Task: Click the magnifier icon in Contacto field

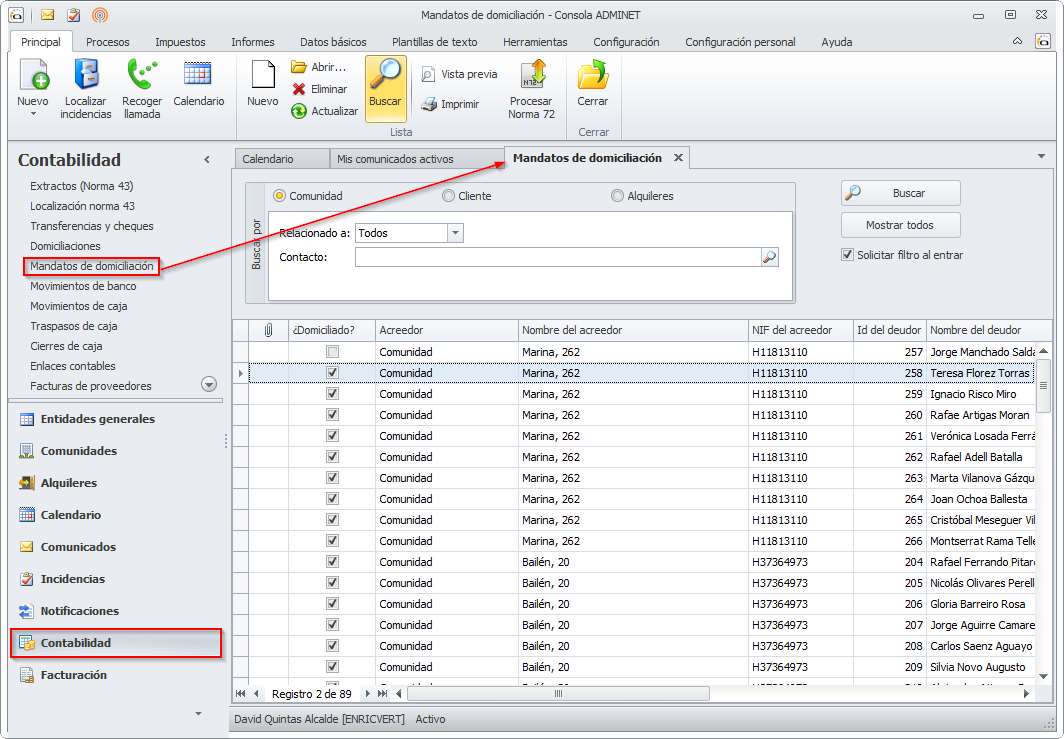Action: coord(769,257)
